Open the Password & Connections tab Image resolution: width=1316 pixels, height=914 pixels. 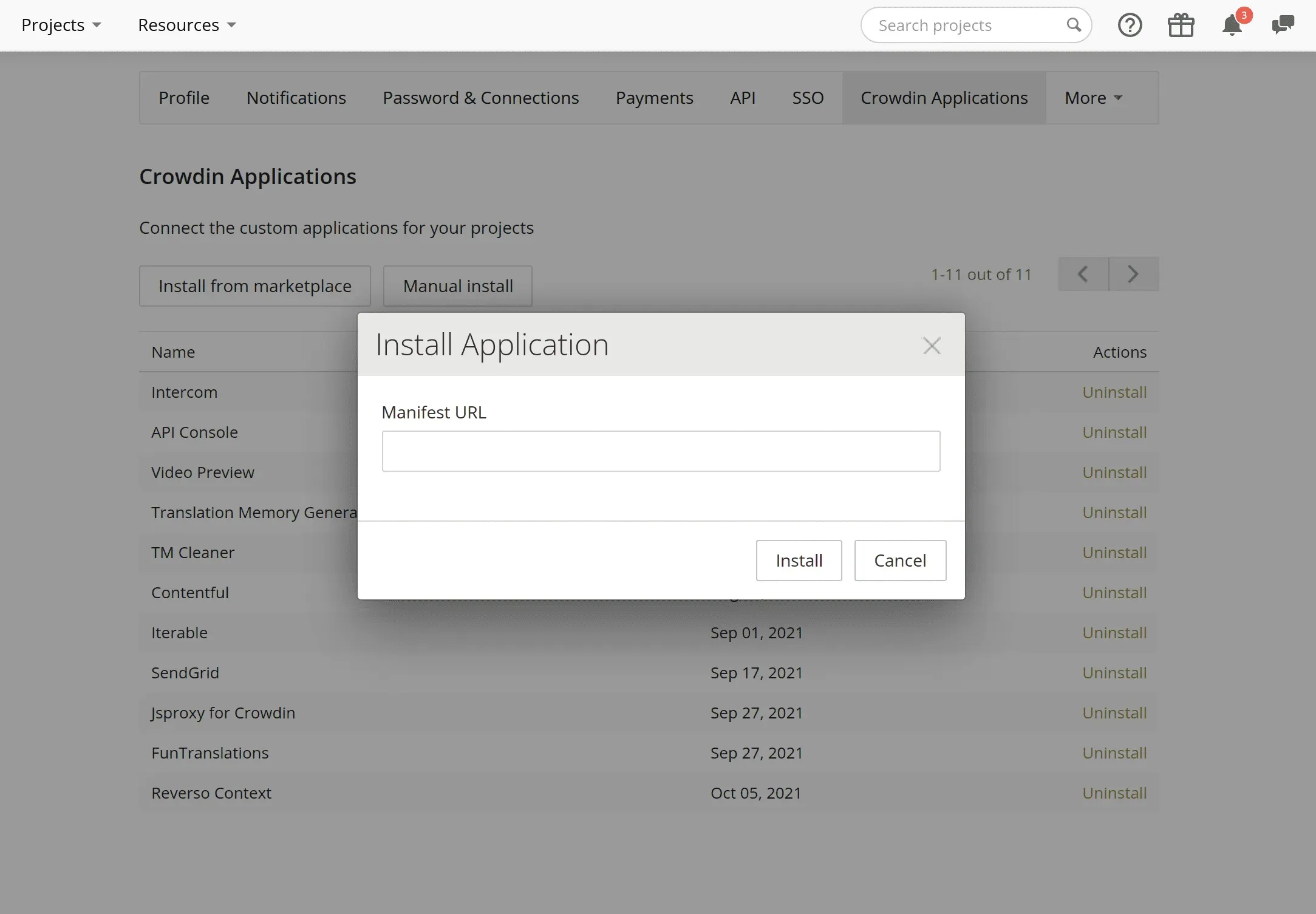[480, 98]
